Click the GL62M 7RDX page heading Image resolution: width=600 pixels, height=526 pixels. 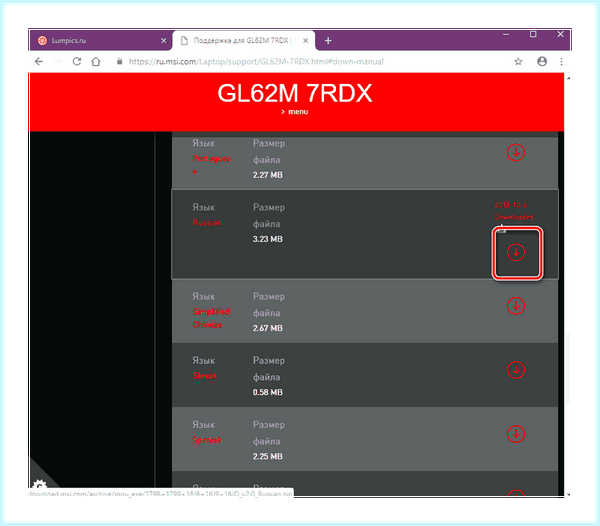point(295,93)
